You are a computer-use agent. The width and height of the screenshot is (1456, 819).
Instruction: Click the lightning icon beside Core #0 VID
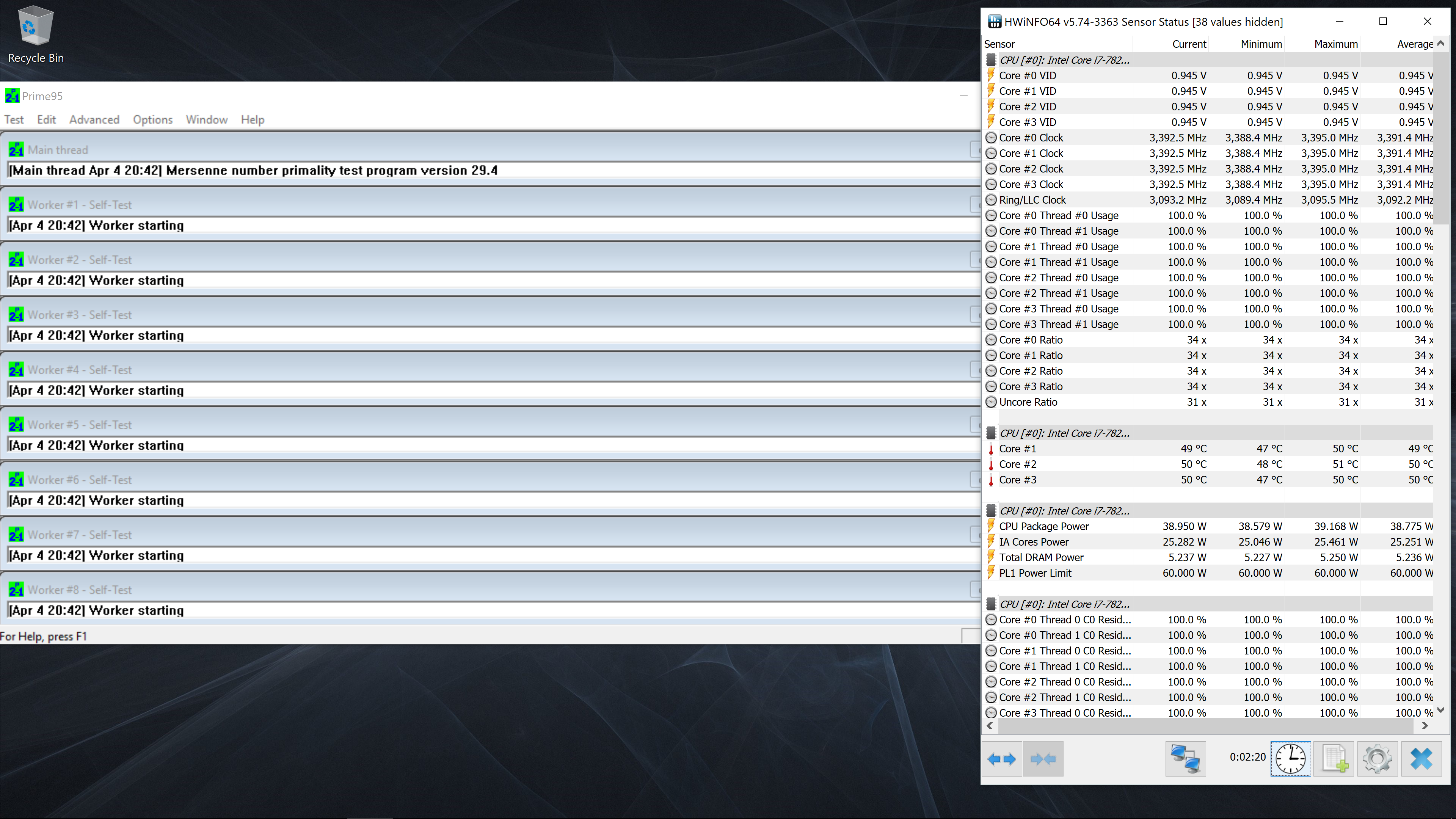[991, 75]
